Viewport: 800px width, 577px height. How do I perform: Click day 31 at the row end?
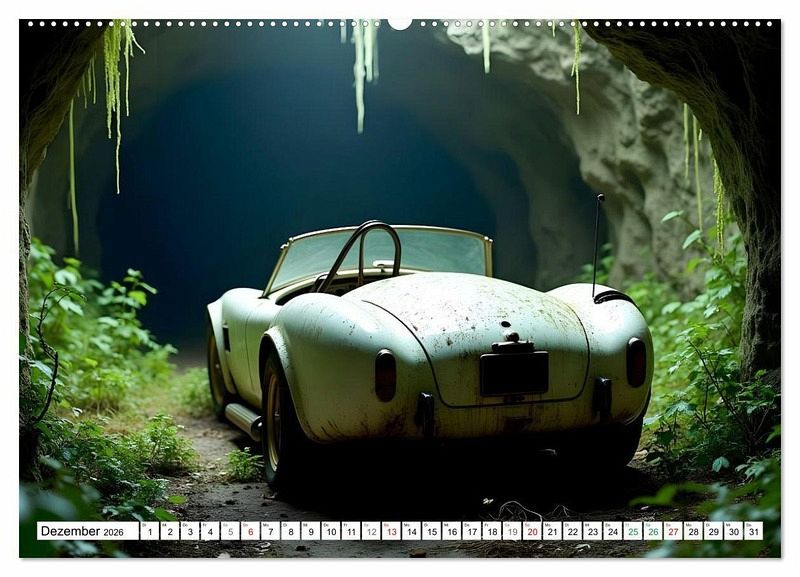(753, 531)
